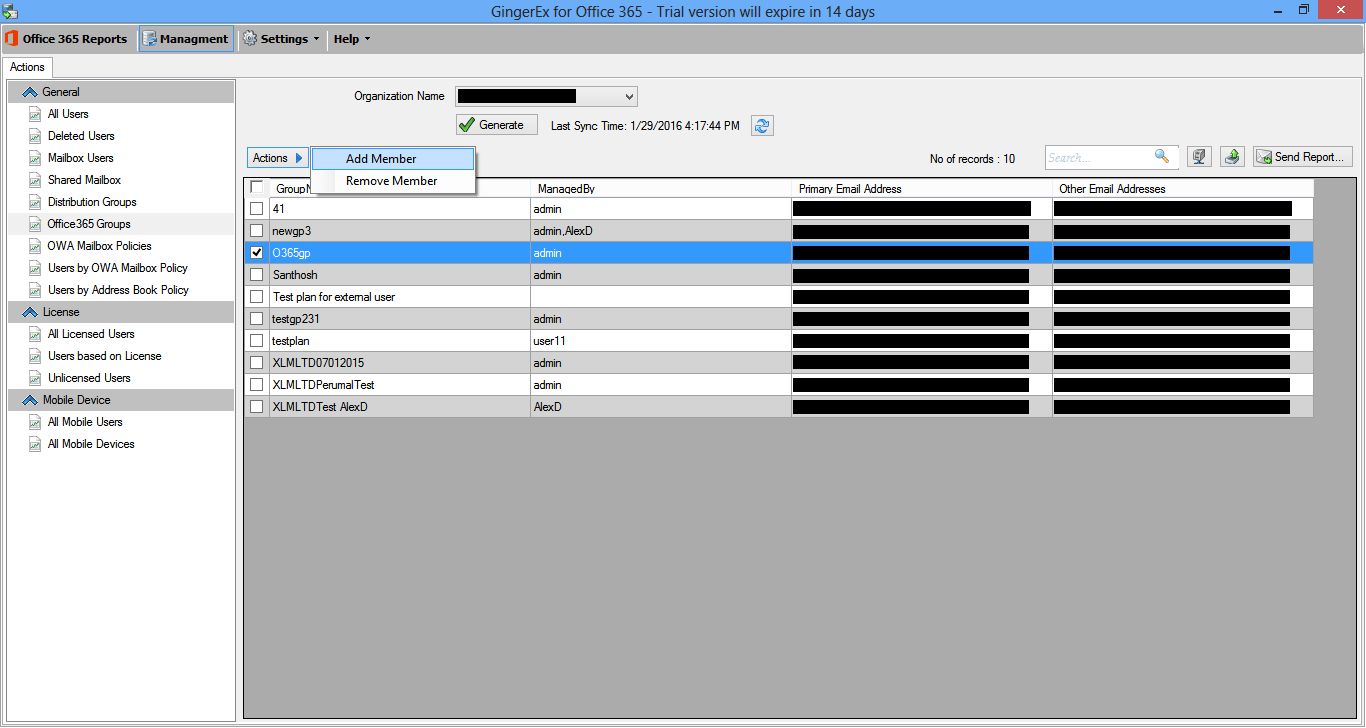Click the icon next to Users by Address Book Policy

[x=35, y=290]
